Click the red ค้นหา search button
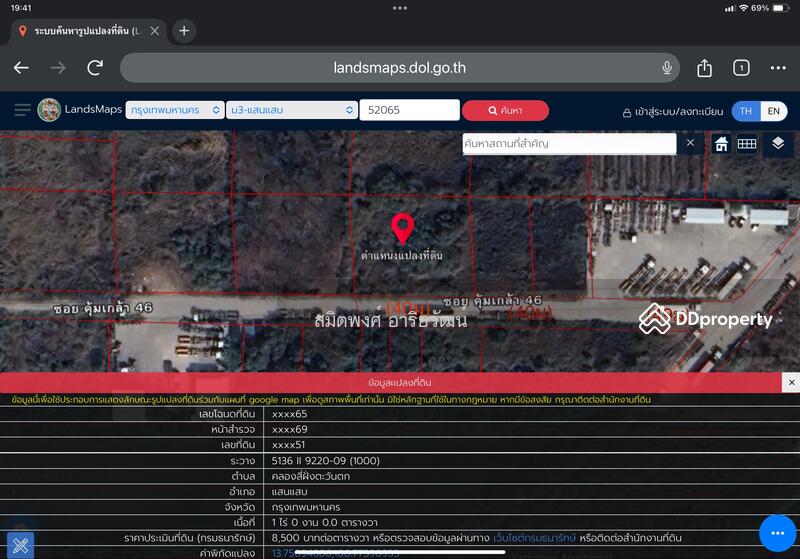Image resolution: width=800 pixels, height=559 pixels. tap(505, 110)
